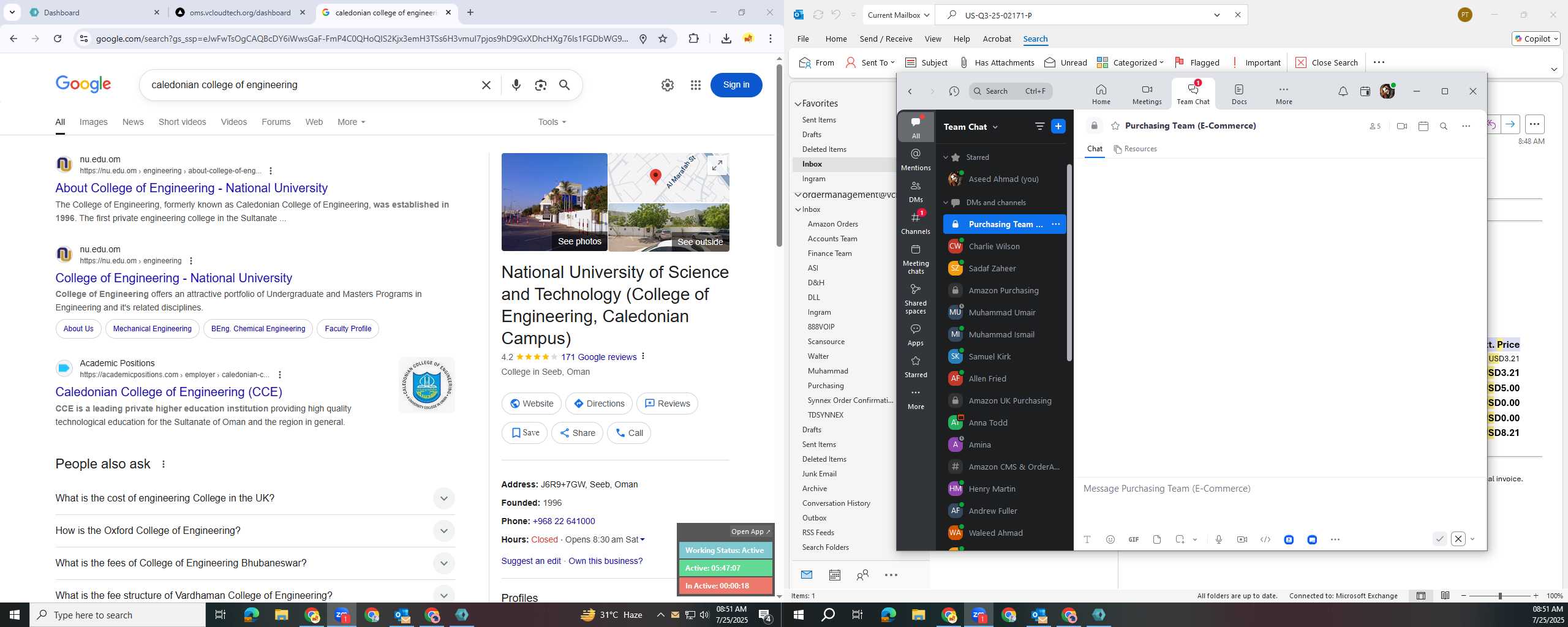
Task: Collapse Favorites in Outlook folder pane
Action: [798, 104]
